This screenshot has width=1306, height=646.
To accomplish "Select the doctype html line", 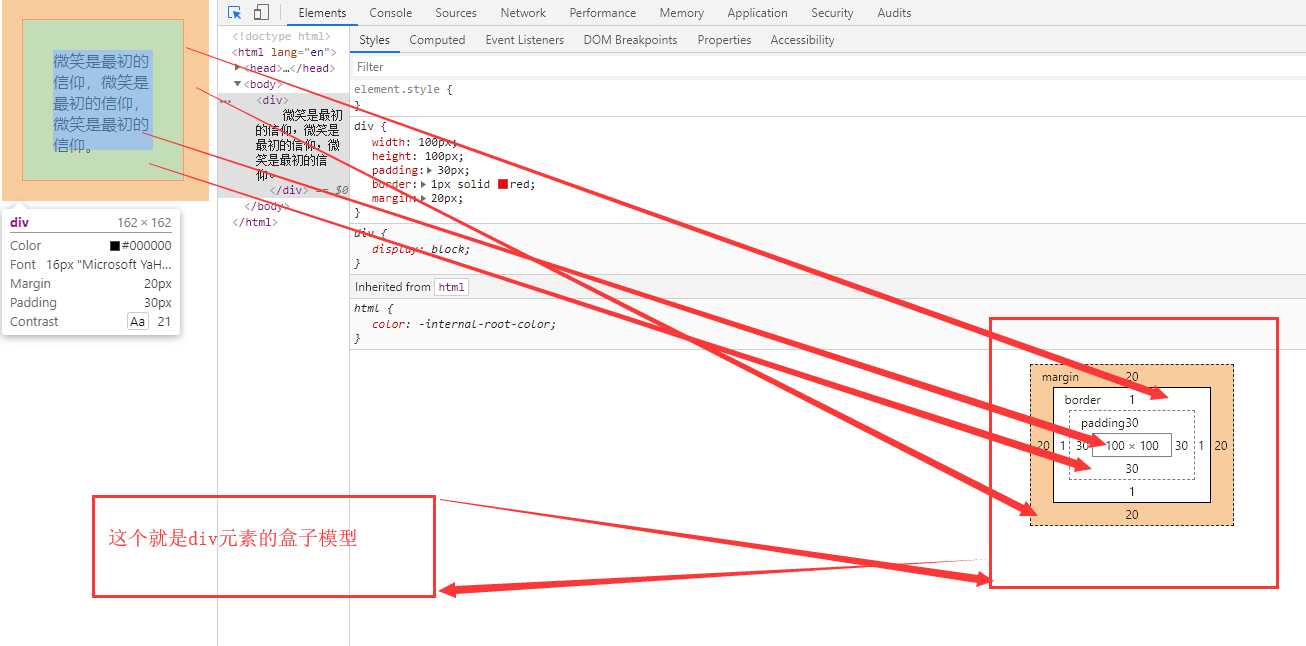I will [x=280, y=36].
